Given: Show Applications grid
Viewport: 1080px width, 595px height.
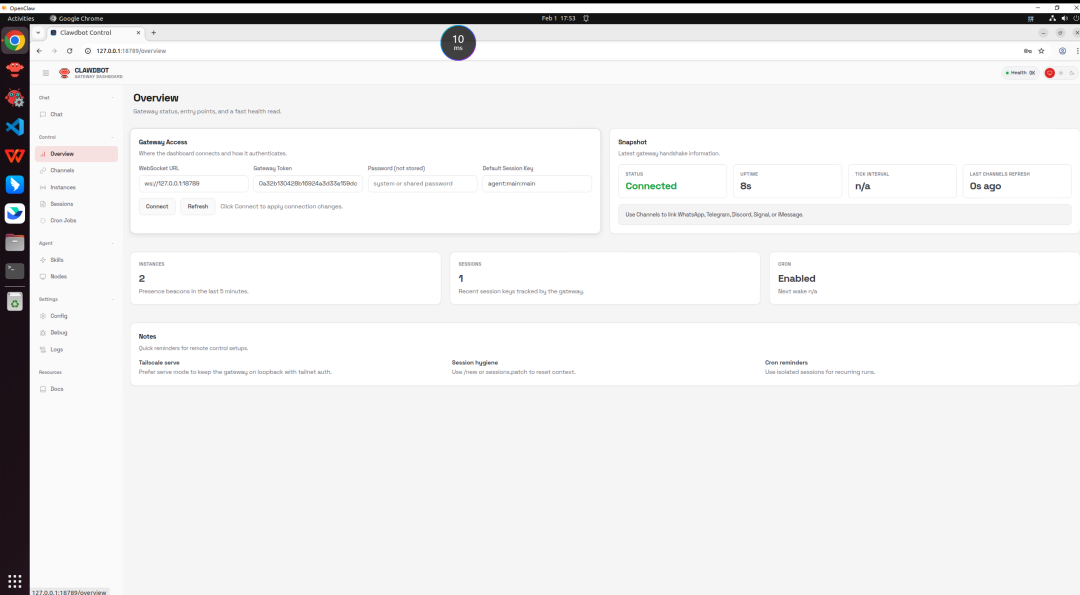Looking at the screenshot, I should pos(14,581).
